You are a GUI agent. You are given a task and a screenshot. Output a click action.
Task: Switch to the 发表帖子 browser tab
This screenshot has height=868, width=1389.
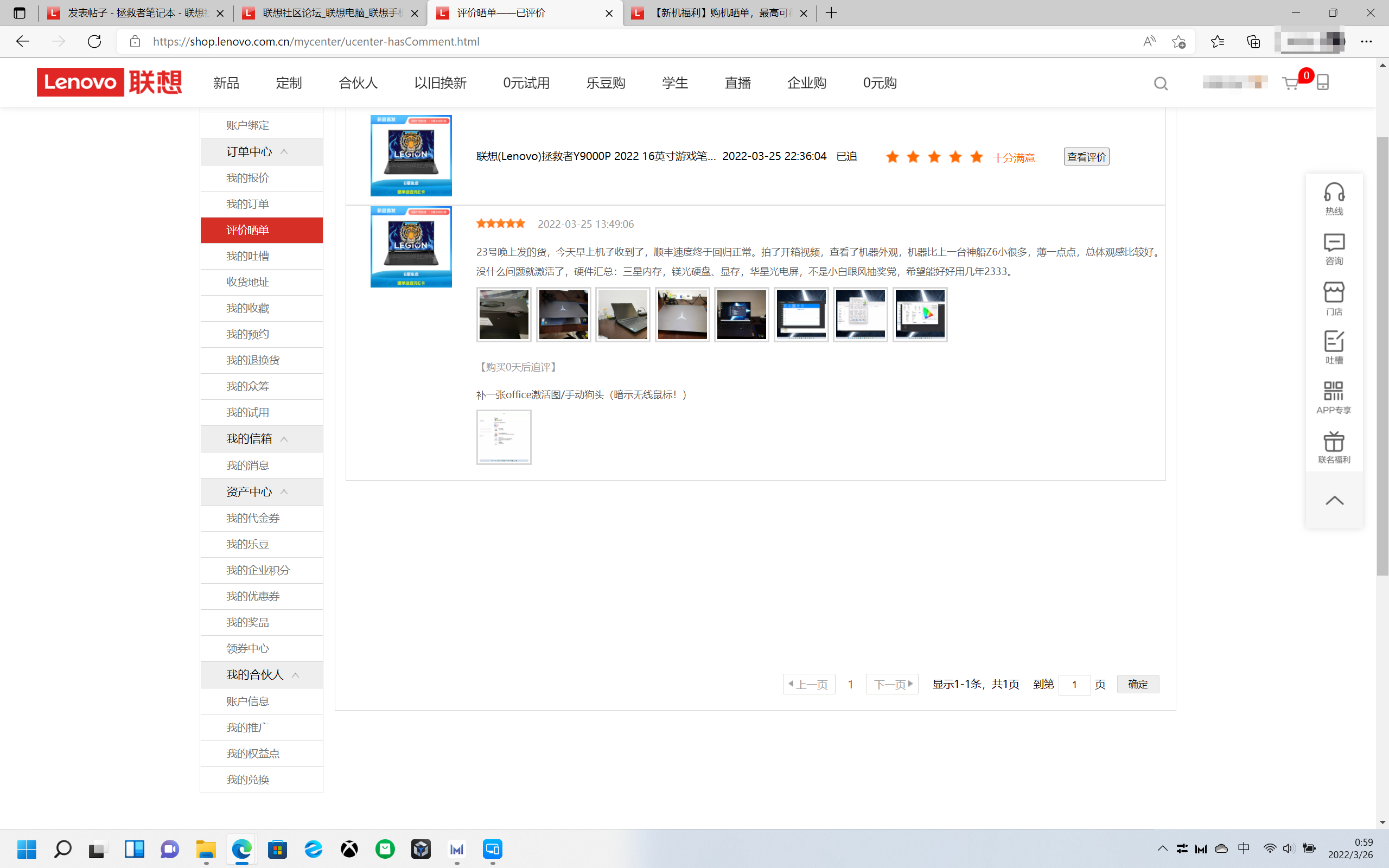tap(136, 12)
